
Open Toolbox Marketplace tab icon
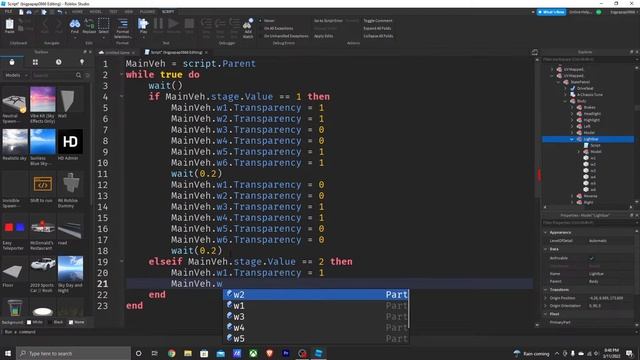click(12, 62)
